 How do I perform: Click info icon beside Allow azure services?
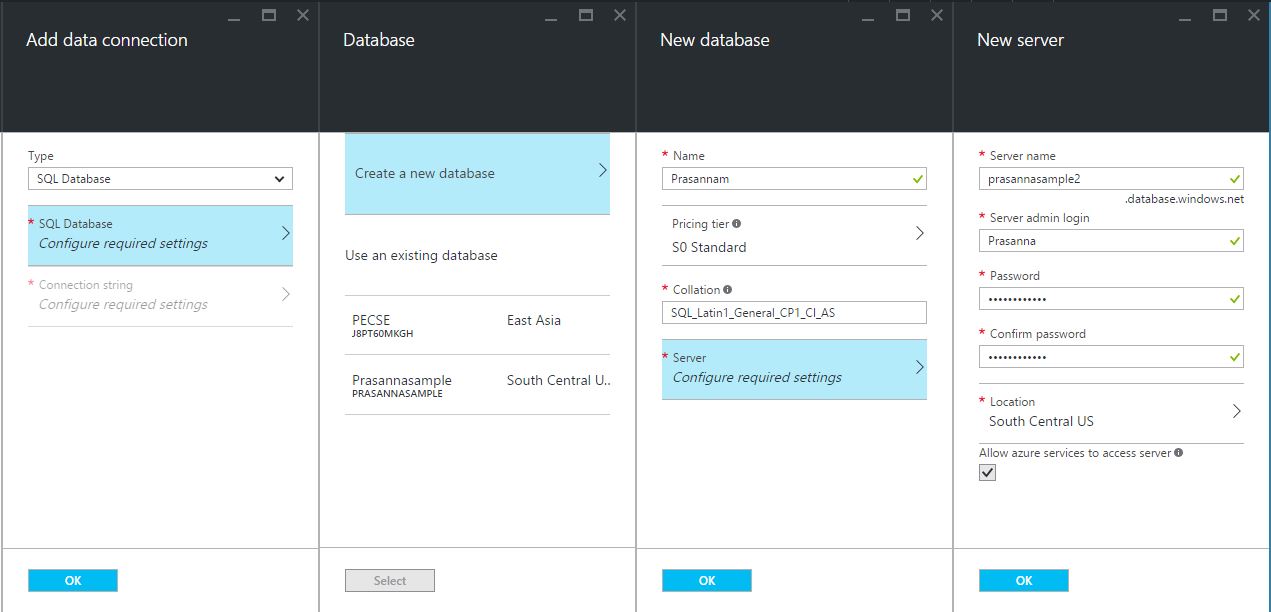click(x=1179, y=453)
